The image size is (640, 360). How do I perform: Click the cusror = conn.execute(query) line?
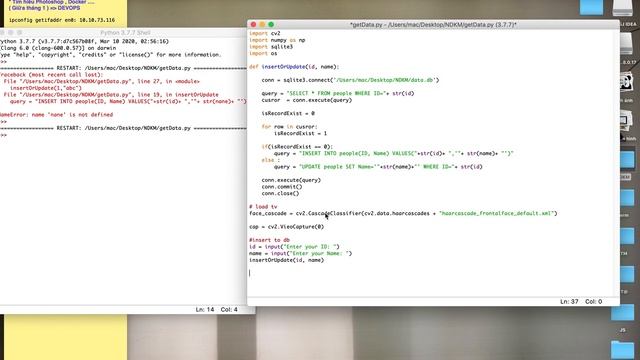point(307,100)
